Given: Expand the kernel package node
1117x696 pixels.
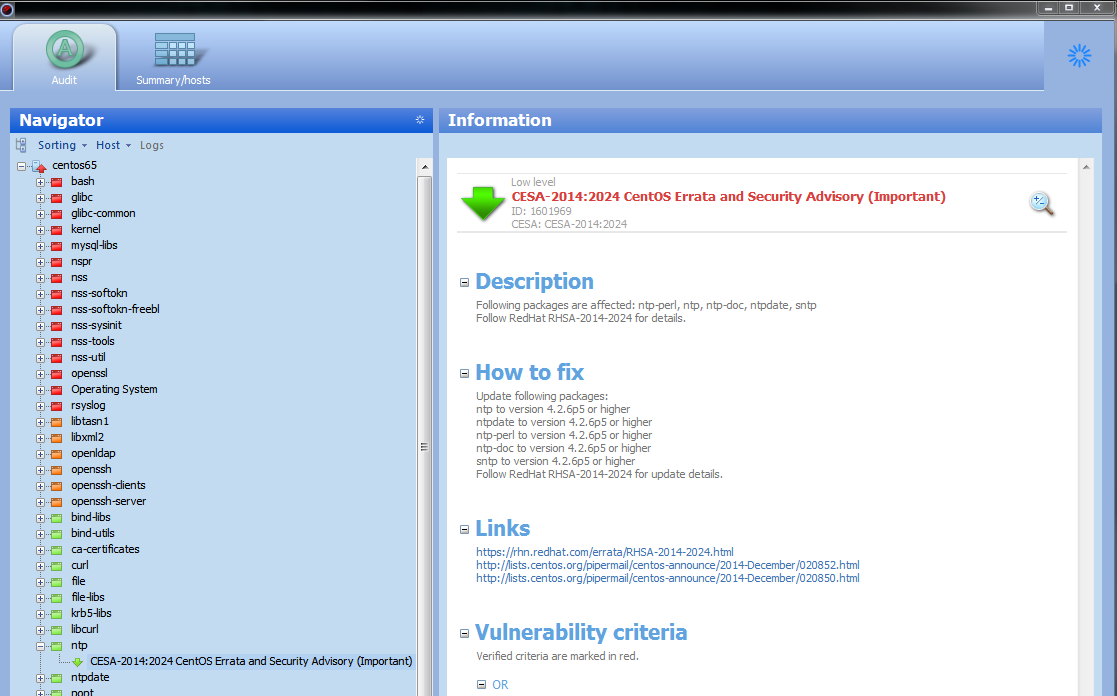Looking at the screenshot, I should tap(41, 230).
